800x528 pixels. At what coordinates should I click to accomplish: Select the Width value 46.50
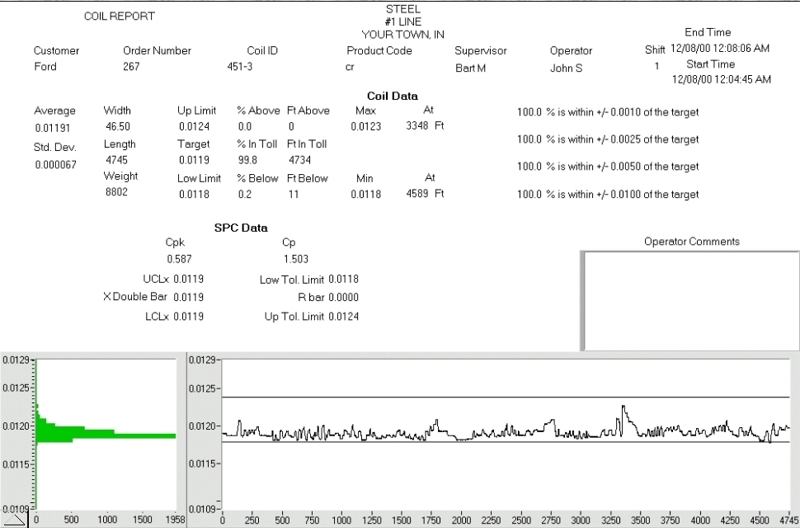(x=116, y=128)
